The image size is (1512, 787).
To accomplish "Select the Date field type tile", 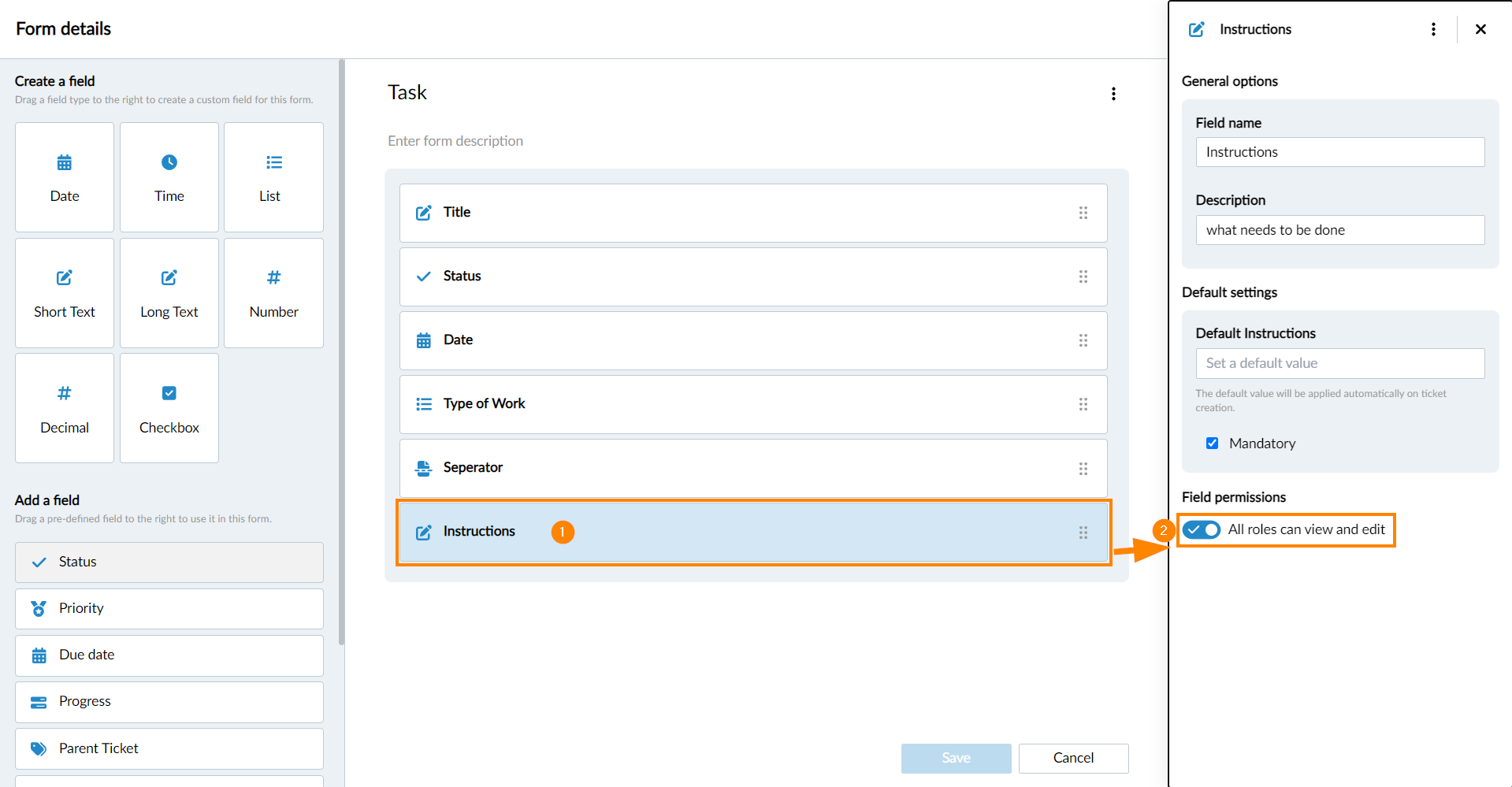I will pyautogui.click(x=65, y=177).
